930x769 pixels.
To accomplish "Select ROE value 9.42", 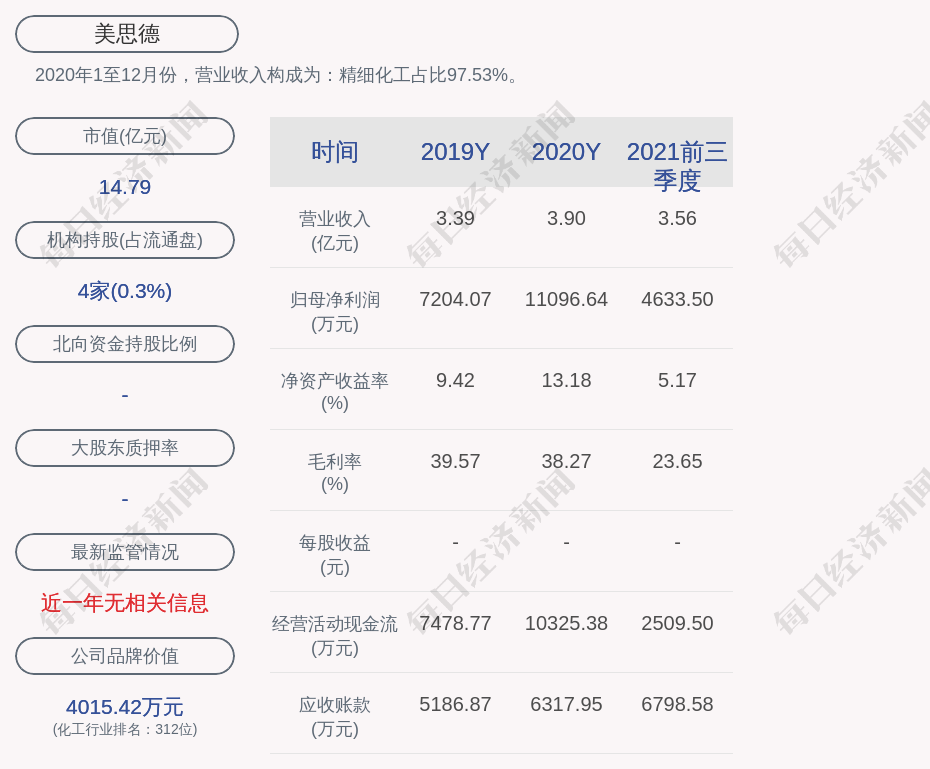I will [x=456, y=380].
